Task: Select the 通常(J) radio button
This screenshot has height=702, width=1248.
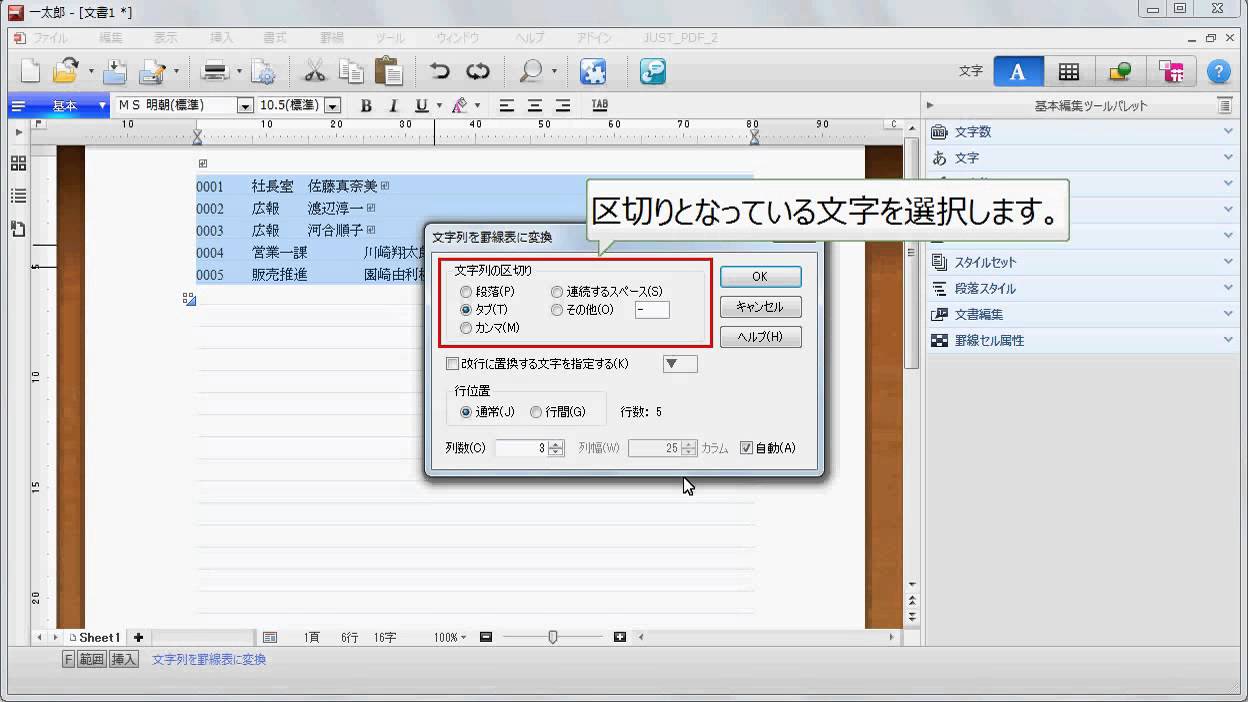Action: pyautogui.click(x=466, y=412)
